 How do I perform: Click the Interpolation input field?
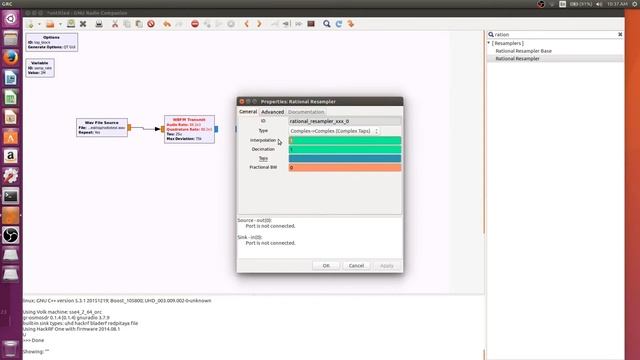click(345, 140)
